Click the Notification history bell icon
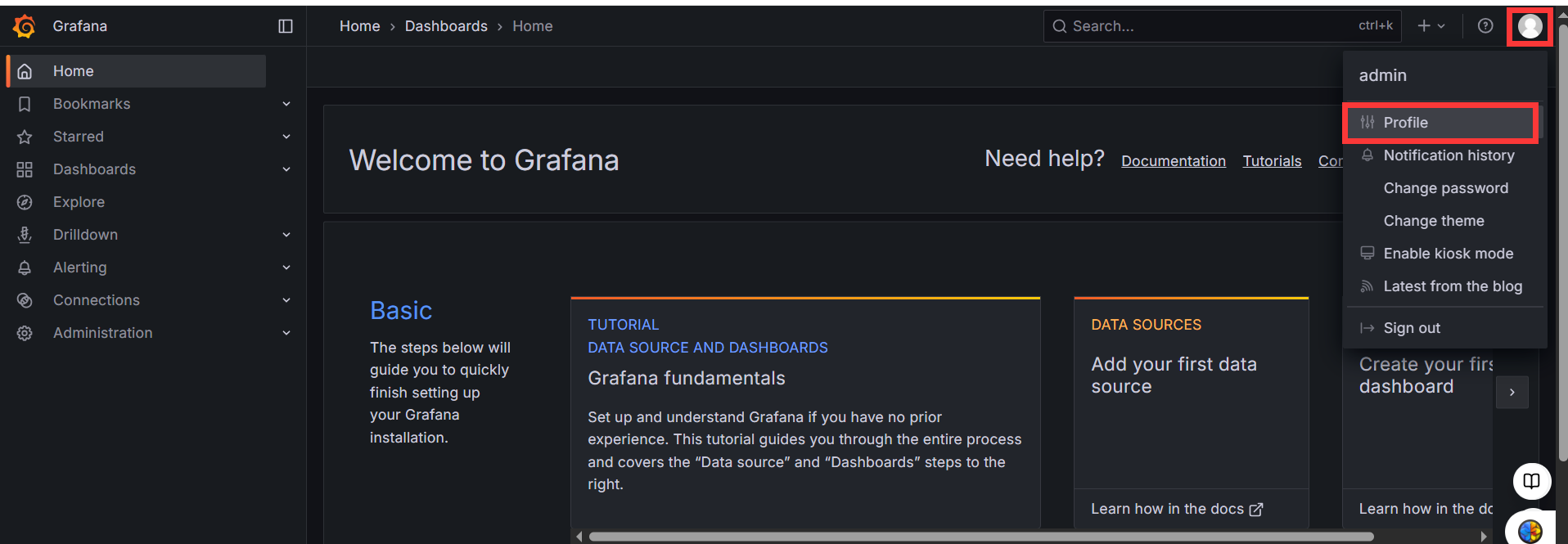 point(1367,155)
